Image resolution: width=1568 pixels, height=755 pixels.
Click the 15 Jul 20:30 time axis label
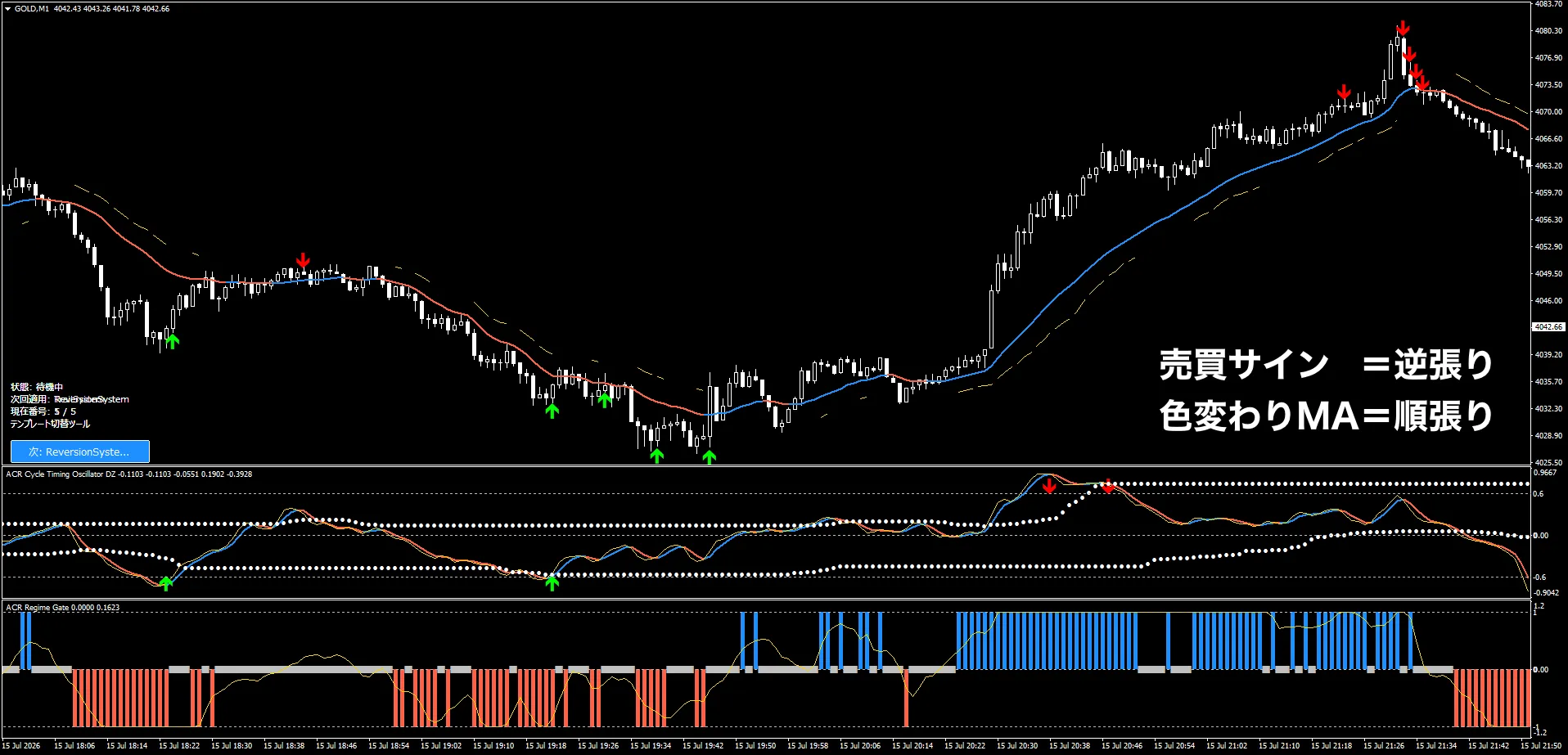1017,746
